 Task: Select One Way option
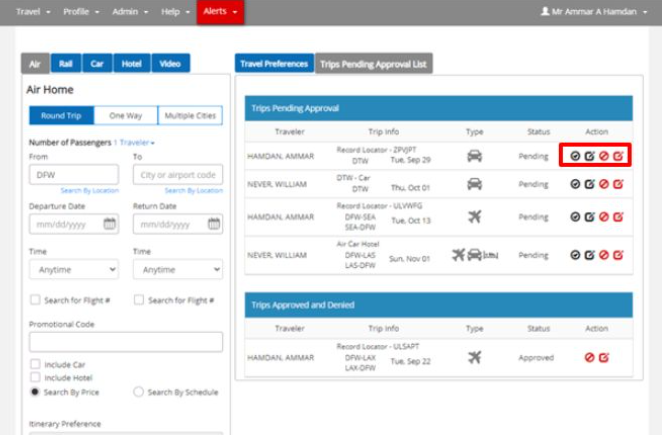[126, 115]
